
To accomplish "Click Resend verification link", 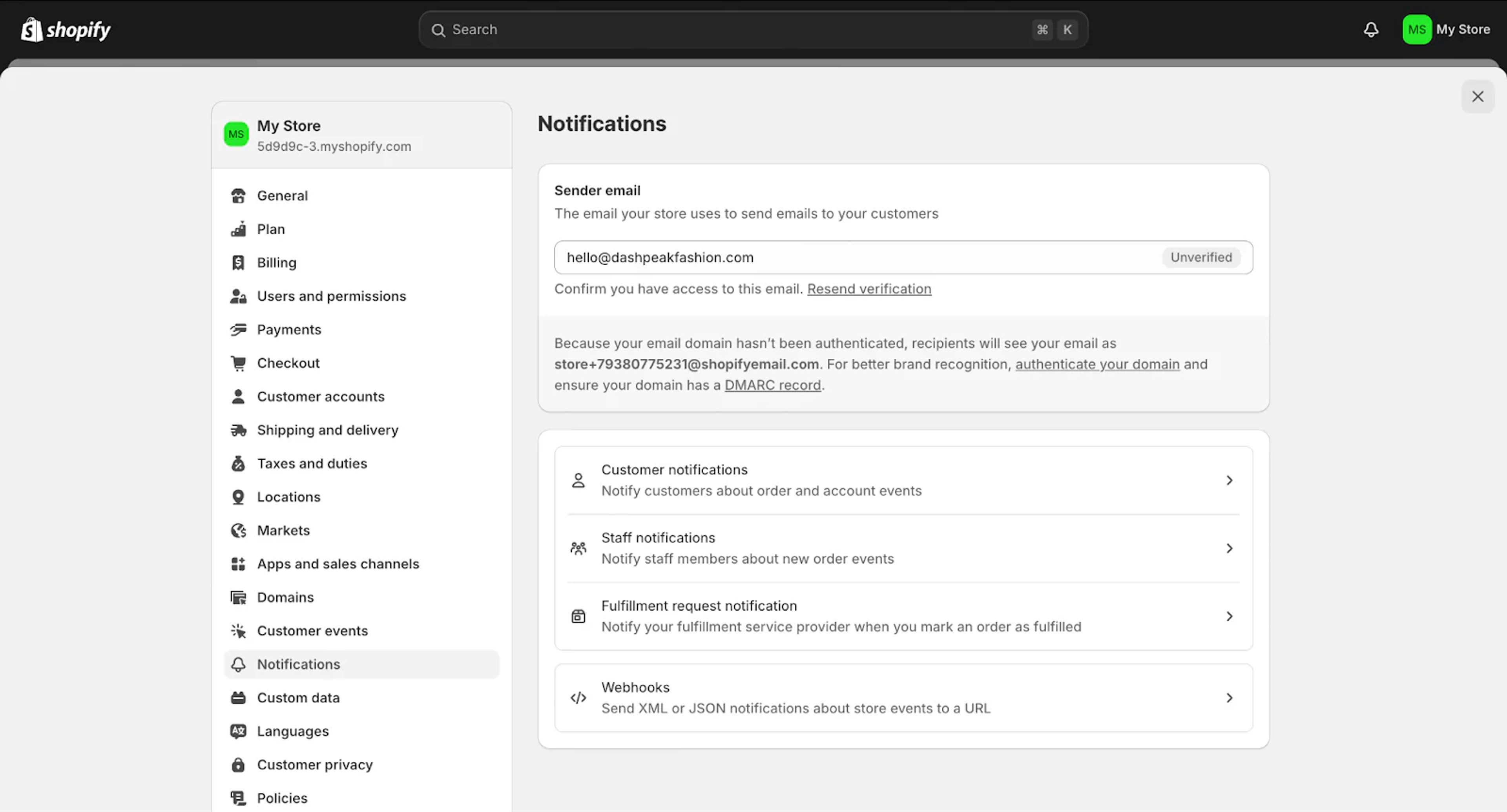I will pyautogui.click(x=869, y=289).
